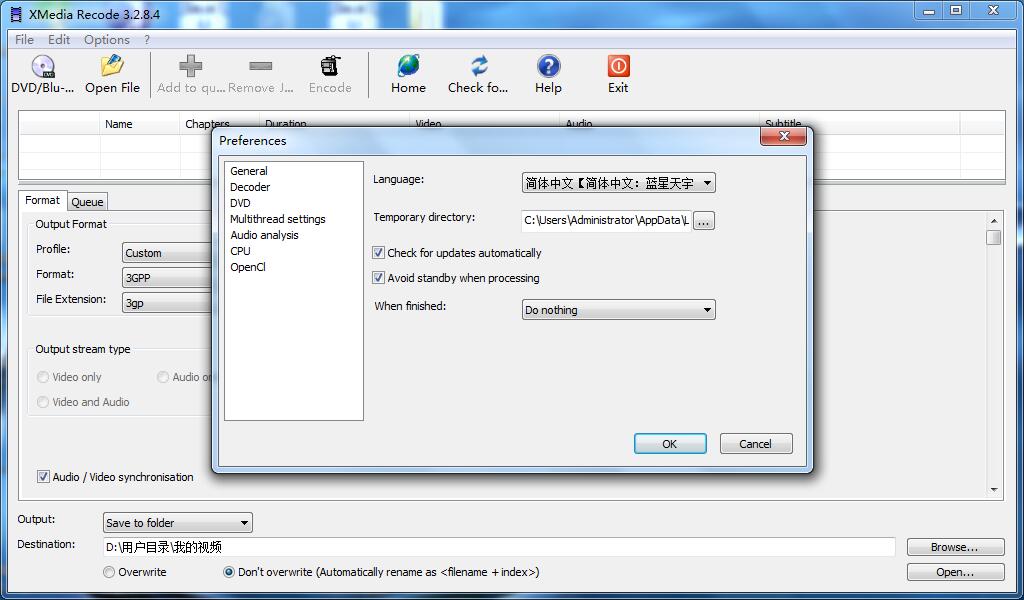Click the red Exit power icon
Viewport: 1024px width, 600px height.
point(618,66)
